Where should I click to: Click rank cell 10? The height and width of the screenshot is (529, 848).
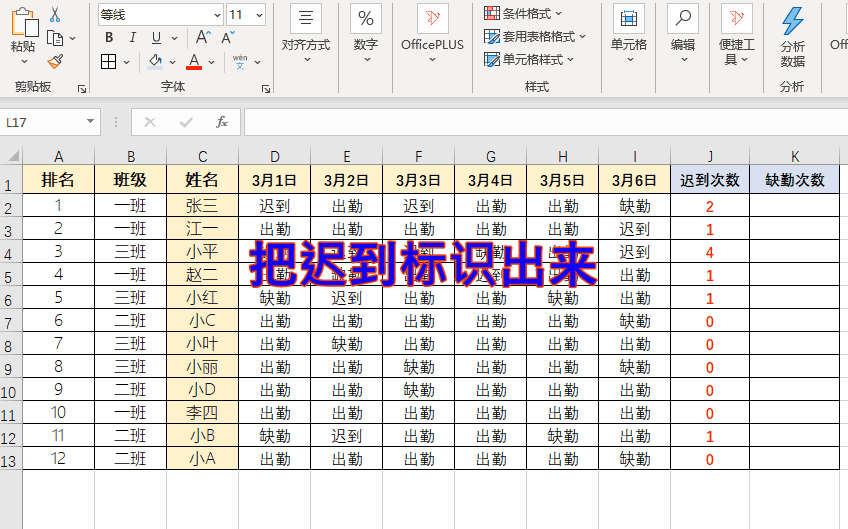[x=58, y=413]
